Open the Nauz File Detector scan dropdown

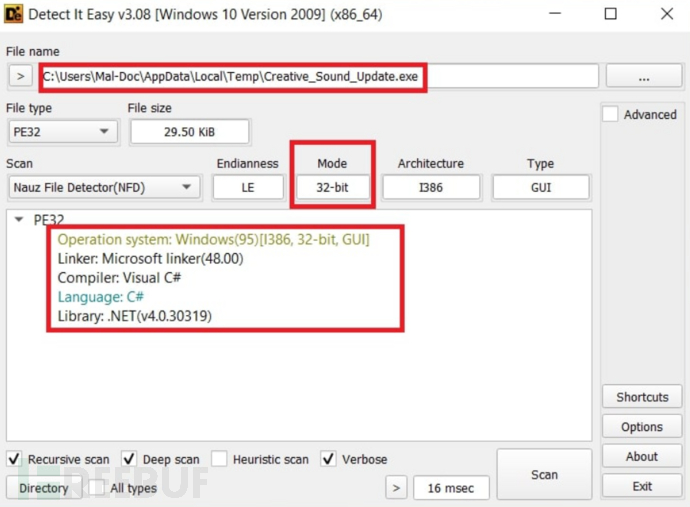pos(104,187)
